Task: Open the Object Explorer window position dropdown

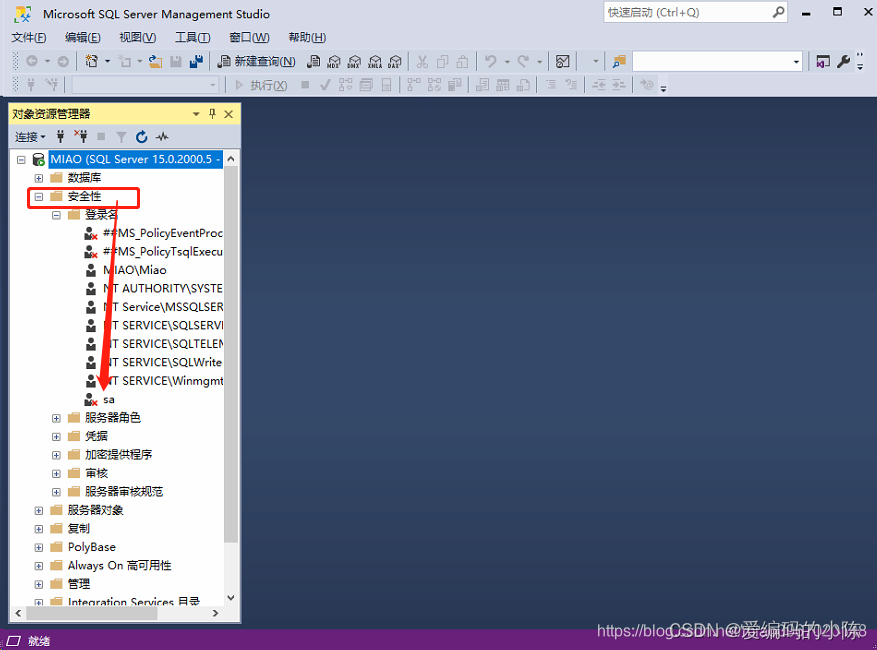Action: tap(196, 114)
